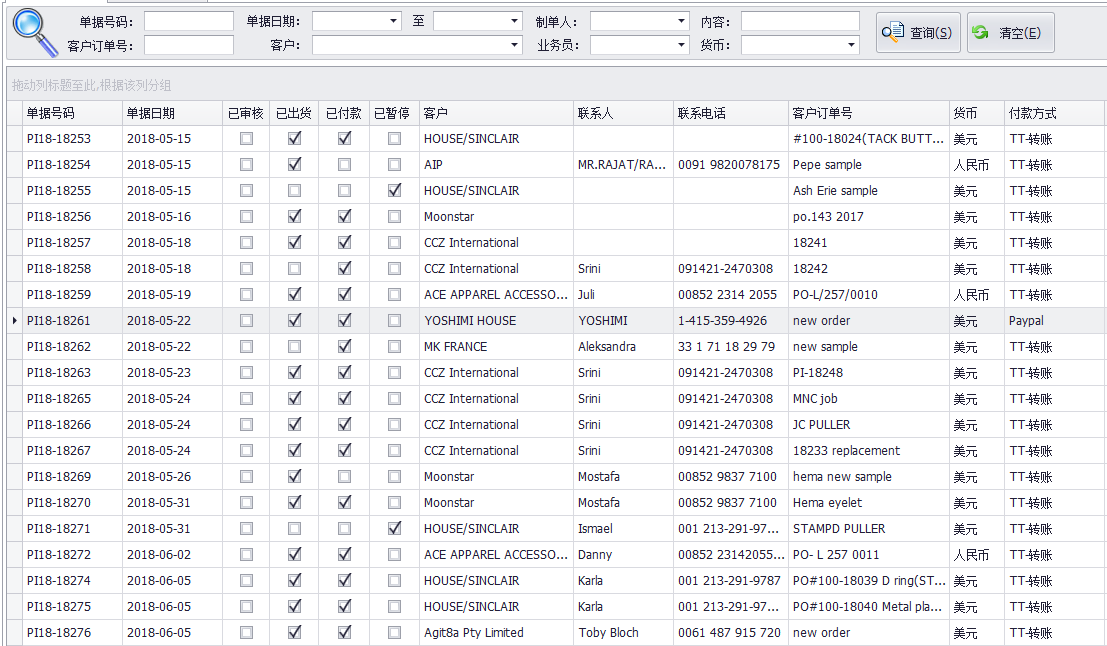Toggle 已审核 checkbox for PI18-18253
1107x646 pixels.
pyautogui.click(x=246, y=138)
